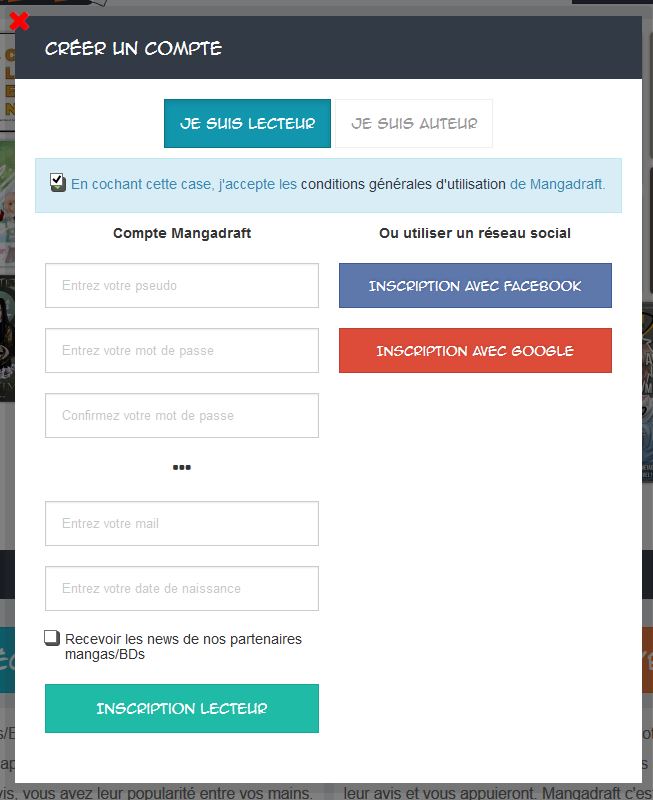Sign up using Inscription avec Google

475,351
